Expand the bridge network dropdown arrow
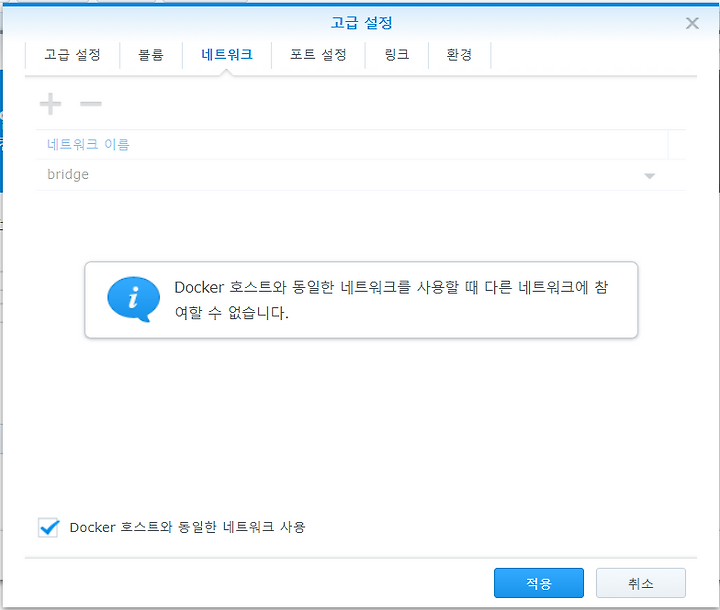This screenshot has width=720, height=610. pyautogui.click(x=649, y=176)
